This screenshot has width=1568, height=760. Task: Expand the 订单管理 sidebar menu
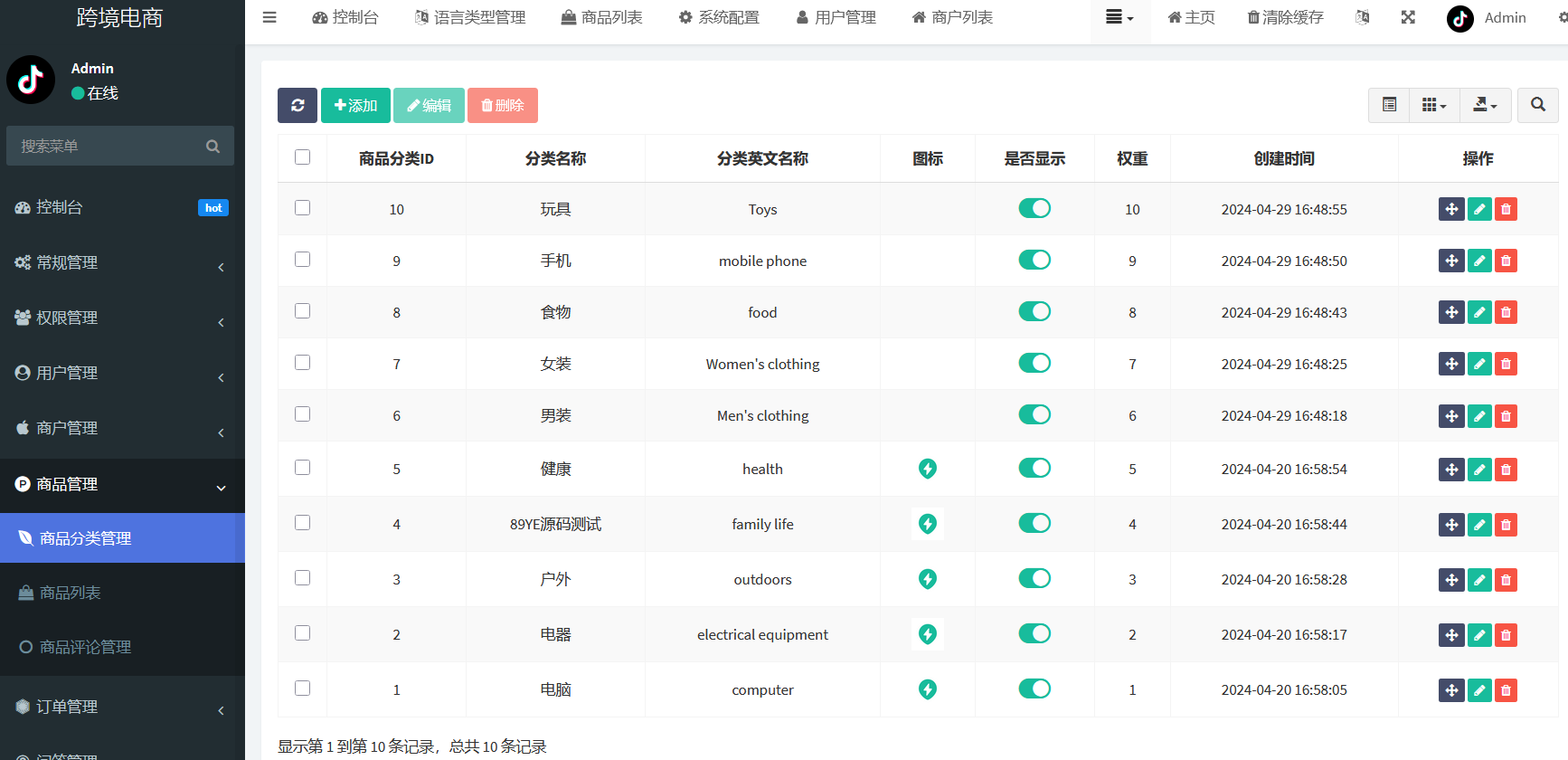pyautogui.click(x=122, y=707)
